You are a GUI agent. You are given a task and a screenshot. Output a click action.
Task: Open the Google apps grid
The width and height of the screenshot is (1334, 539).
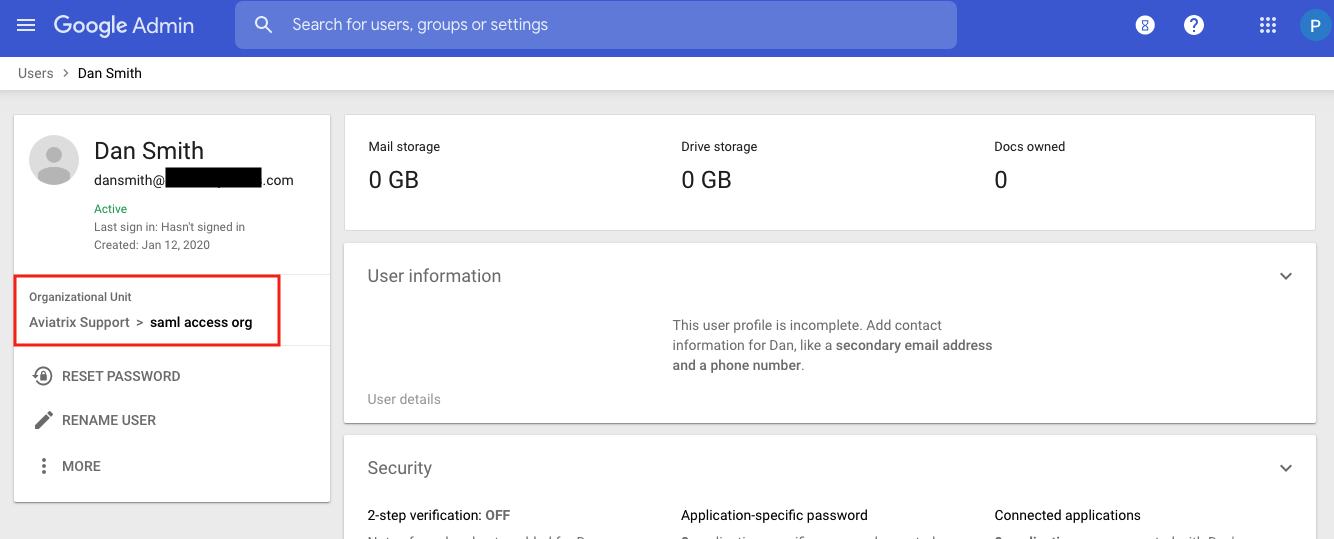pos(1268,26)
